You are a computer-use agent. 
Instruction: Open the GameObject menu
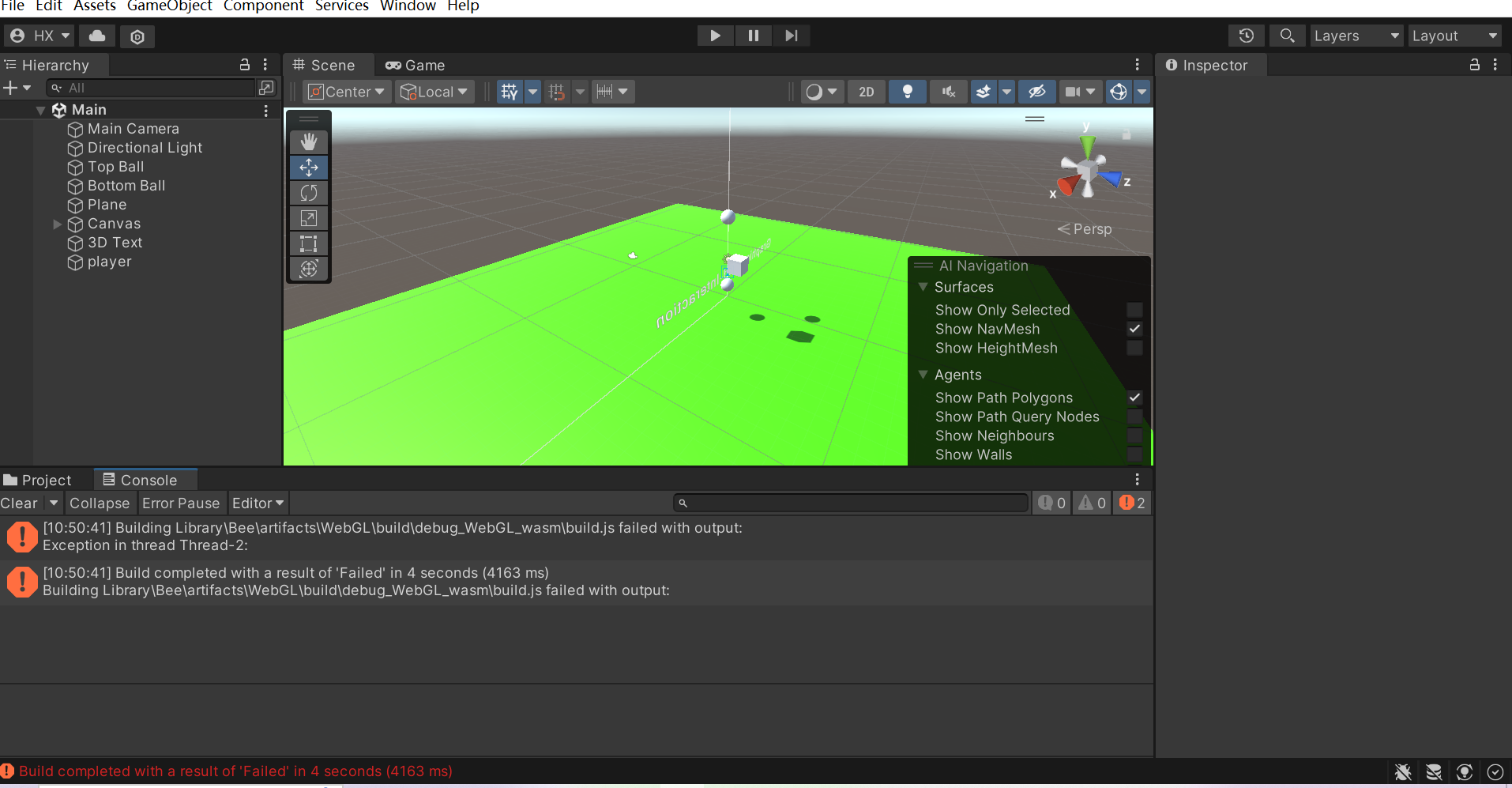169,6
